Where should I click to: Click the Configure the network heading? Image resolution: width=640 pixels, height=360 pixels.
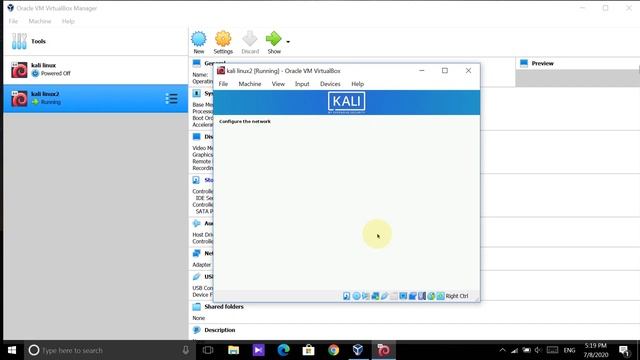click(244, 121)
